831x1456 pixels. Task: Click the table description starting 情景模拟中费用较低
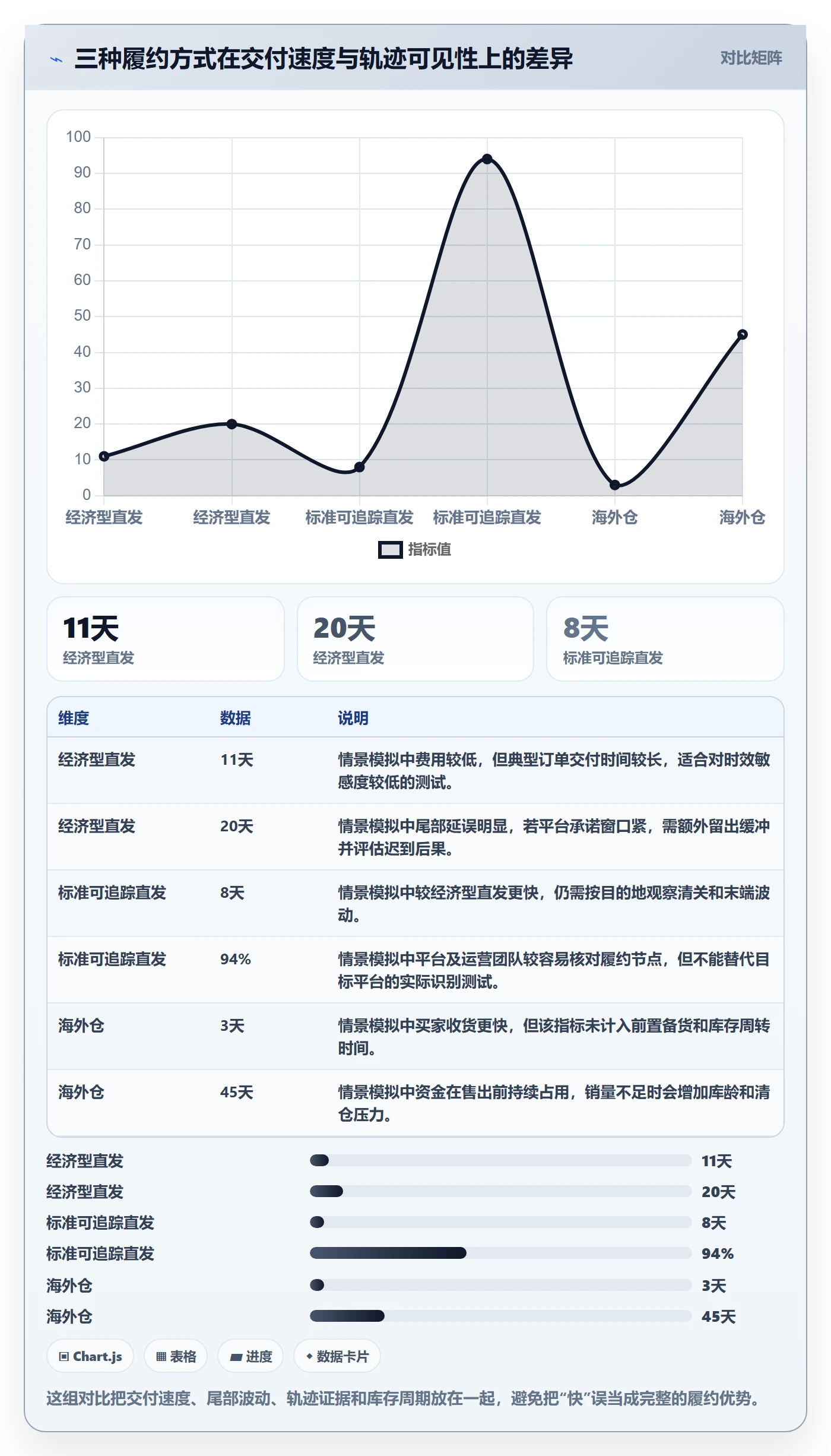[554, 771]
